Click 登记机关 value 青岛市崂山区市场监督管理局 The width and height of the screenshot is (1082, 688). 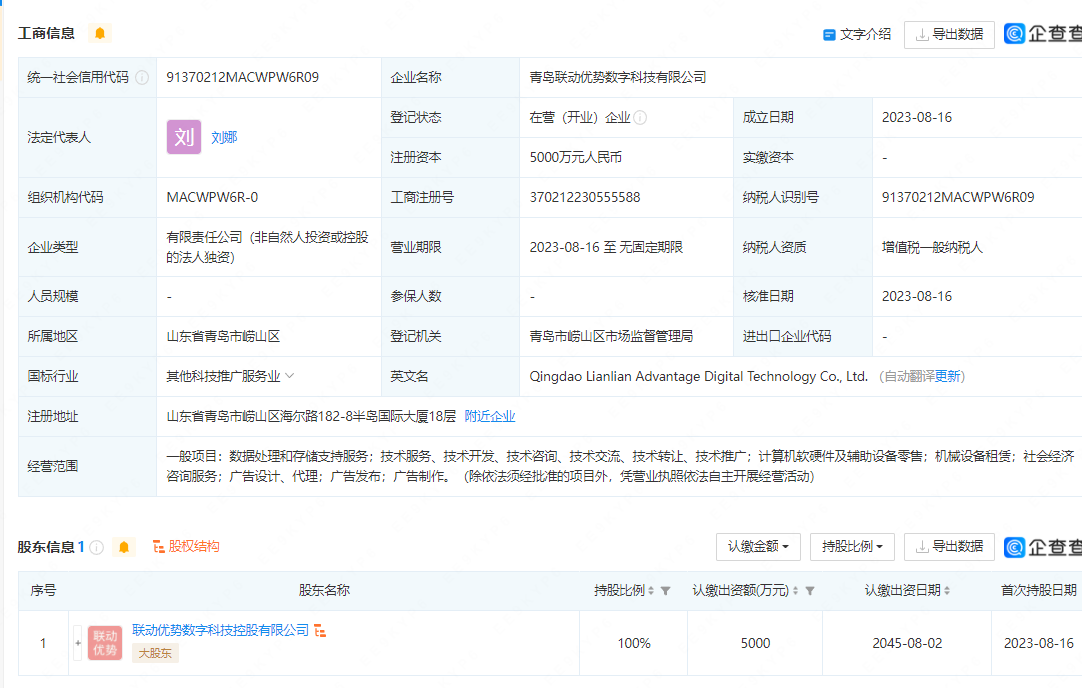pos(611,336)
